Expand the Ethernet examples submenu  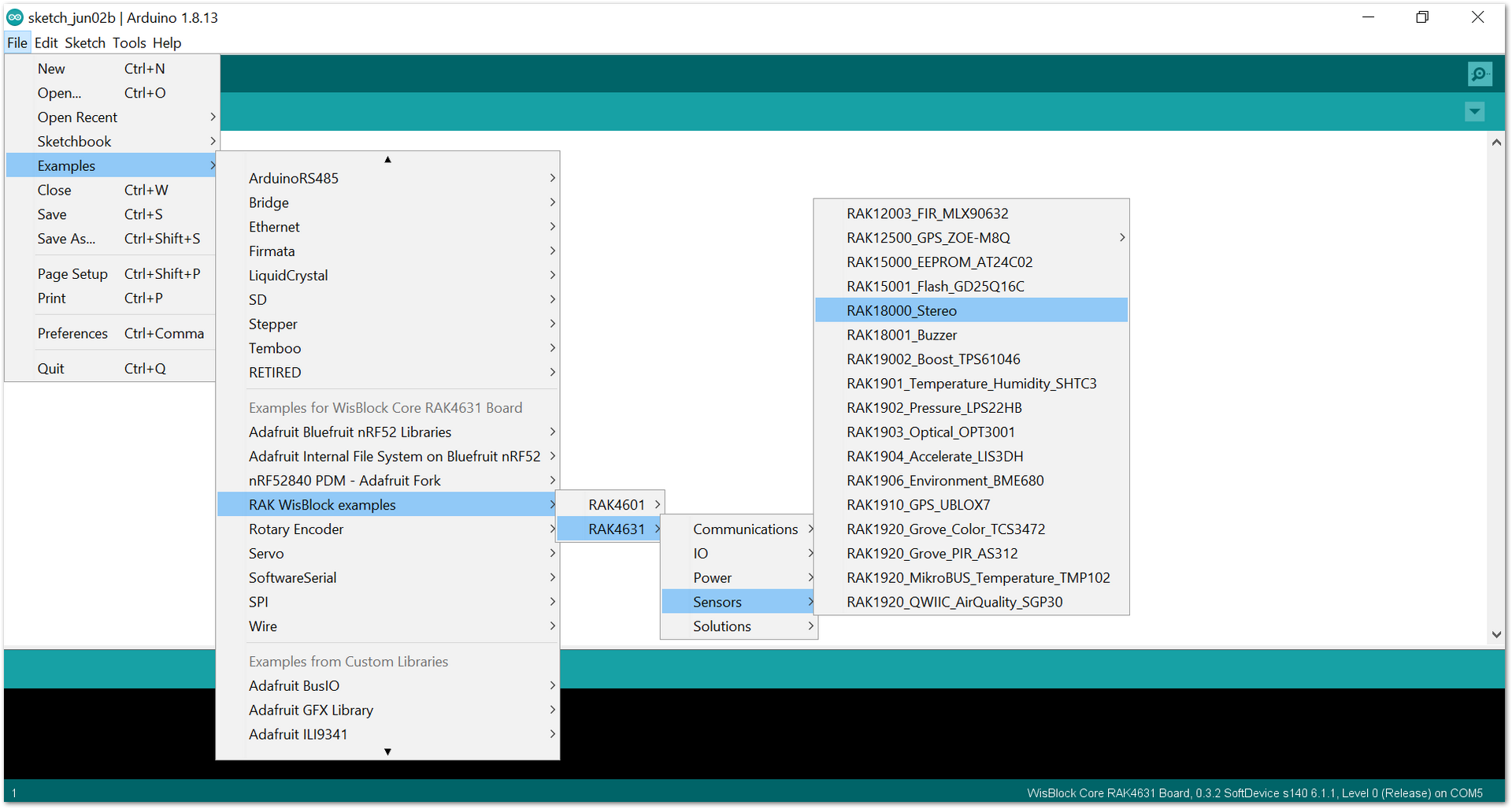pyautogui.click(x=387, y=227)
